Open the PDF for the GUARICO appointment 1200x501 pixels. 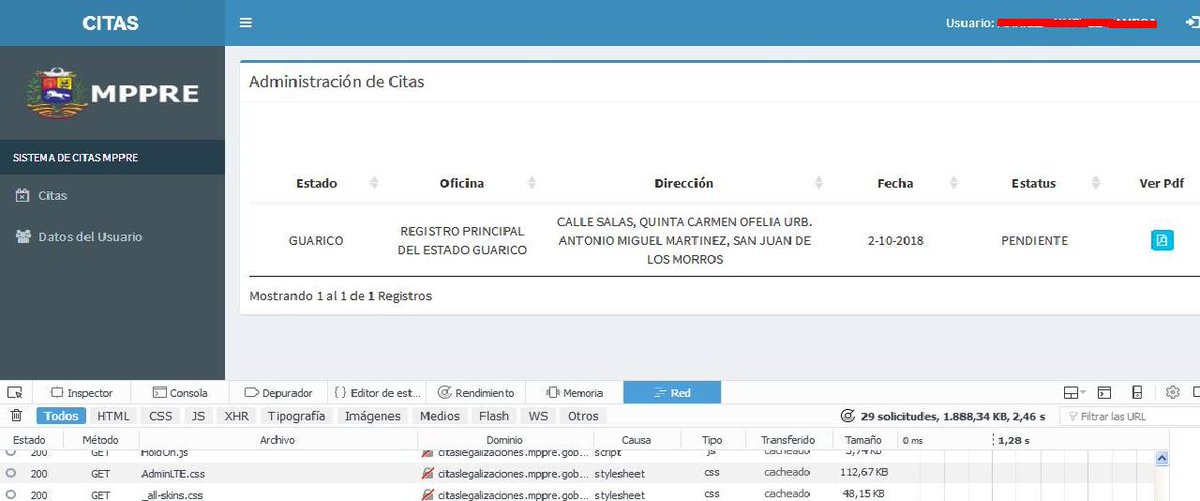(1162, 240)
